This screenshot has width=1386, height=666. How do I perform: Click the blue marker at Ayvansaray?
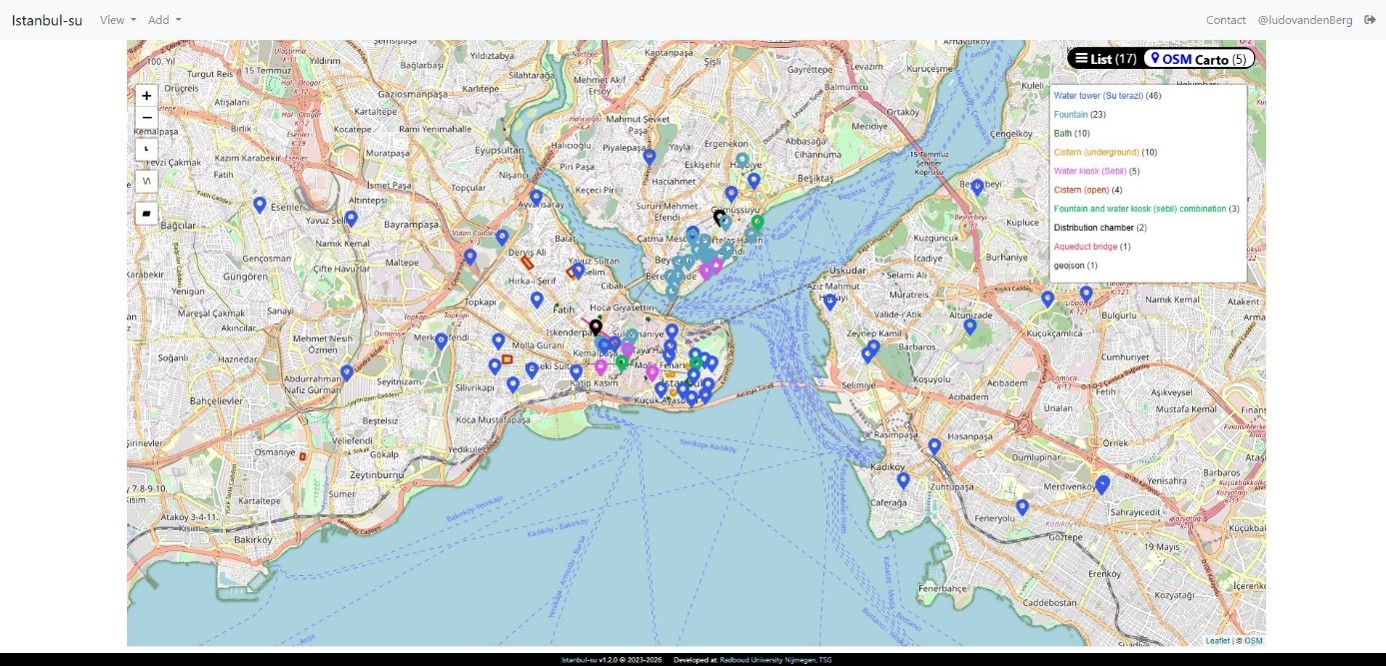(x=536, y=198)
